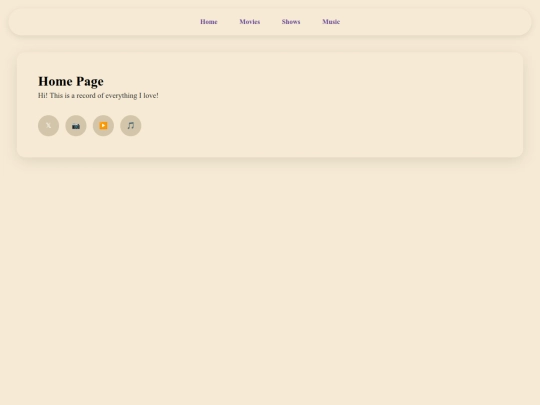Click the Home Page heading
Screen dimensions: 540x405
[x=71, y=82]
